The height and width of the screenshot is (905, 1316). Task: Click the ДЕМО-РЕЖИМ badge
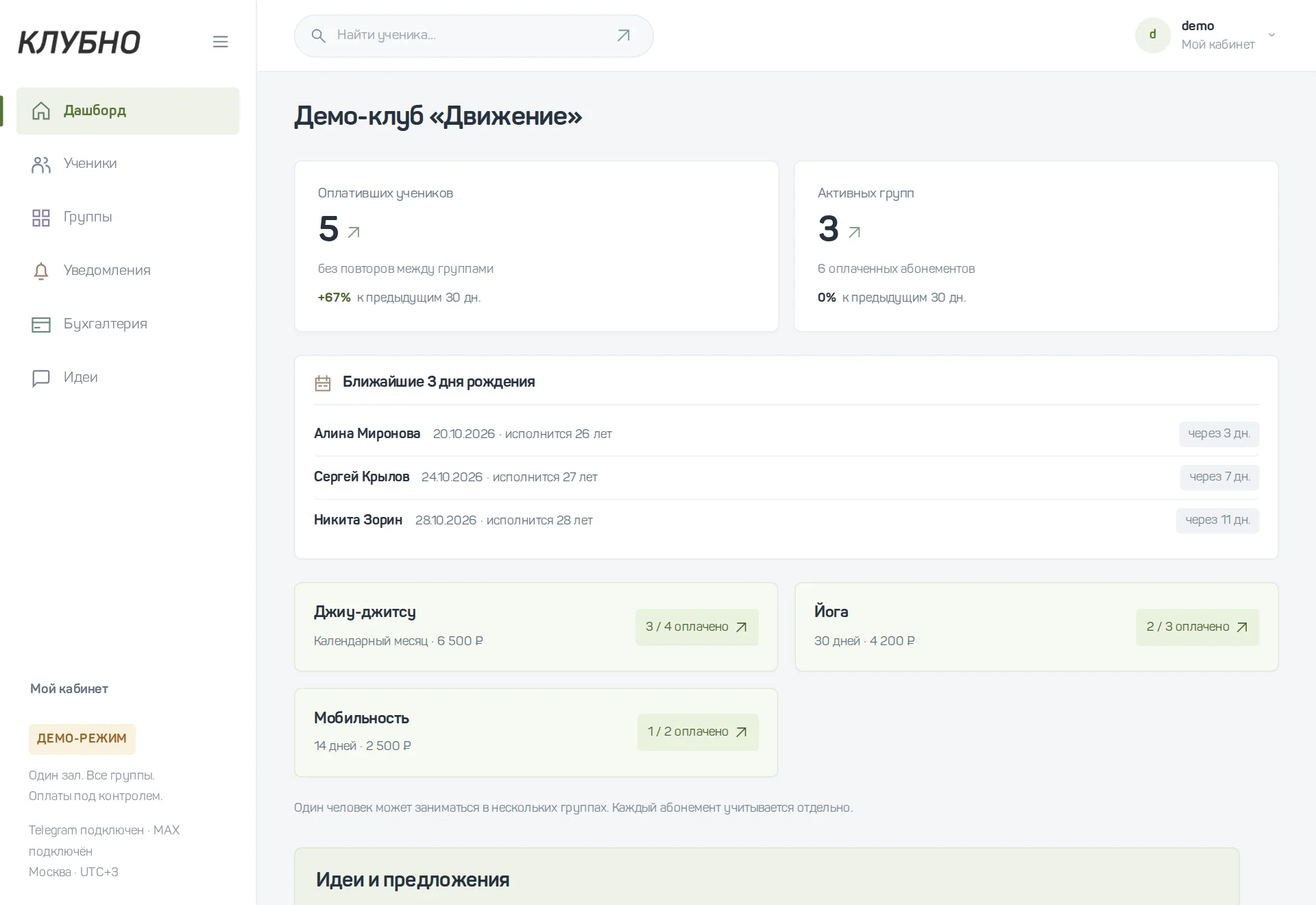coord(82,739)
